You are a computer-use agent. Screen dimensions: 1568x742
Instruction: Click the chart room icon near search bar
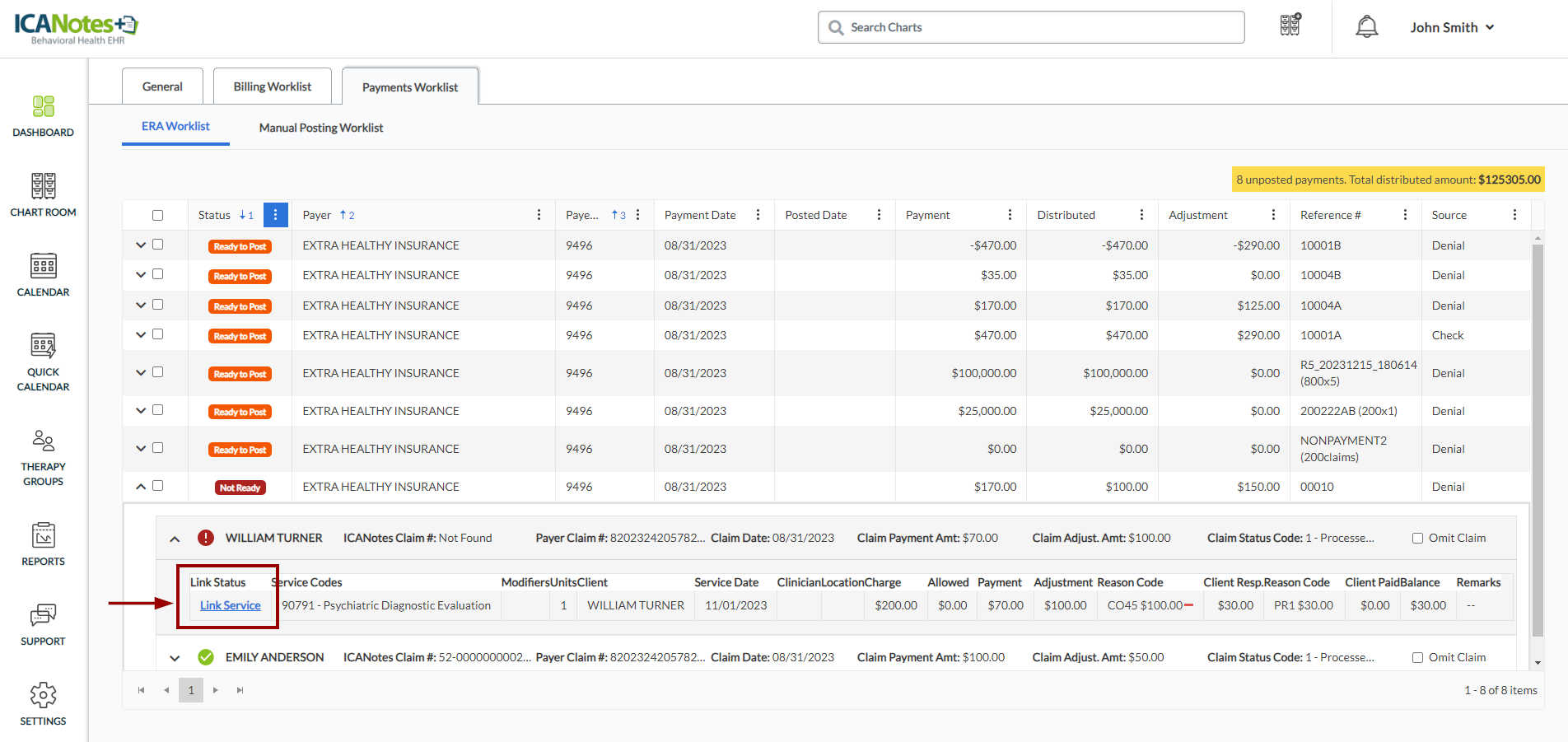pos(1290,26)
